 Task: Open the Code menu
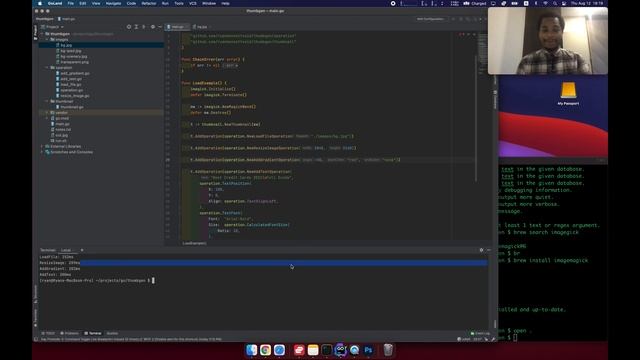[x=131, y=3]
